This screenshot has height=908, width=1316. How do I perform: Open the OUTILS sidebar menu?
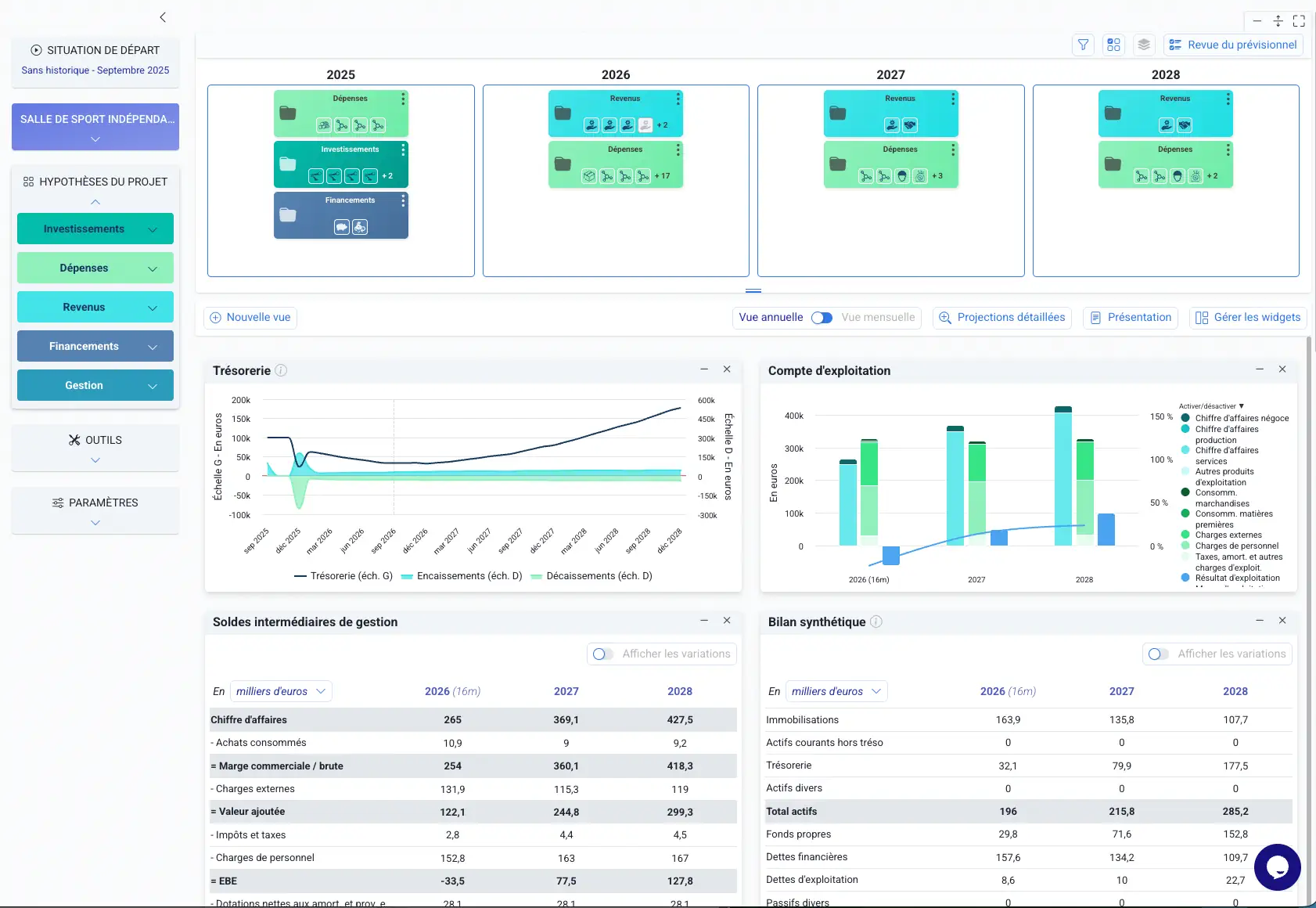[95, 448]
